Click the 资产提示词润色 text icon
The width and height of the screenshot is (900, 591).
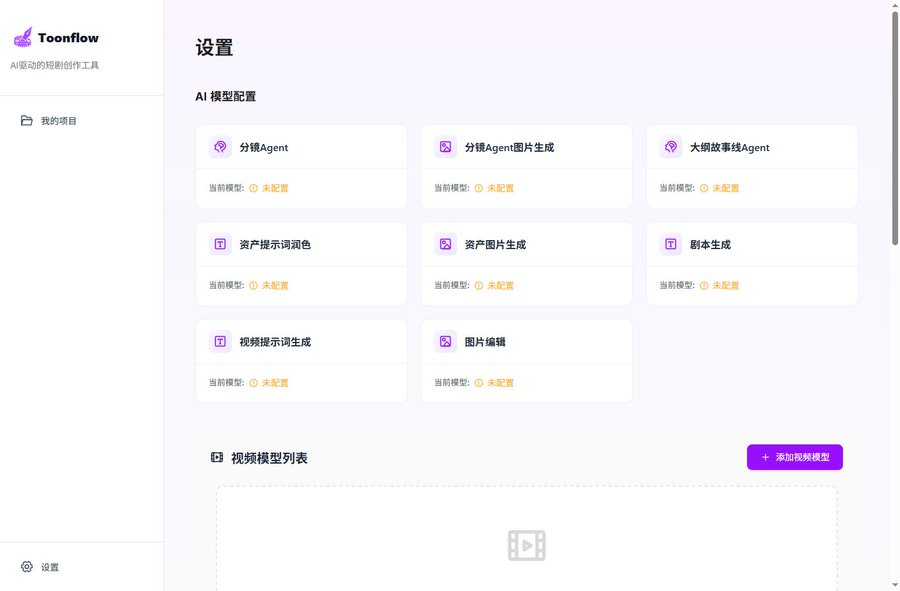point(220,244)
